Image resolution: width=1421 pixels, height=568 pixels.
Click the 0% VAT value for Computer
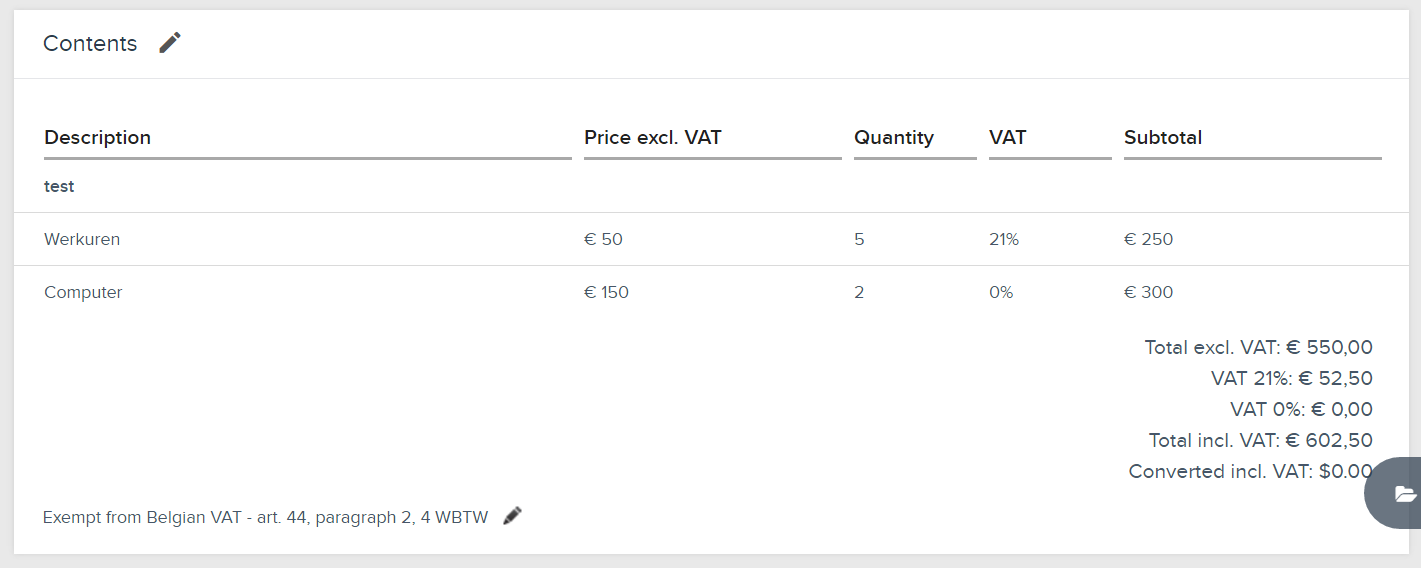[1001, 292]
